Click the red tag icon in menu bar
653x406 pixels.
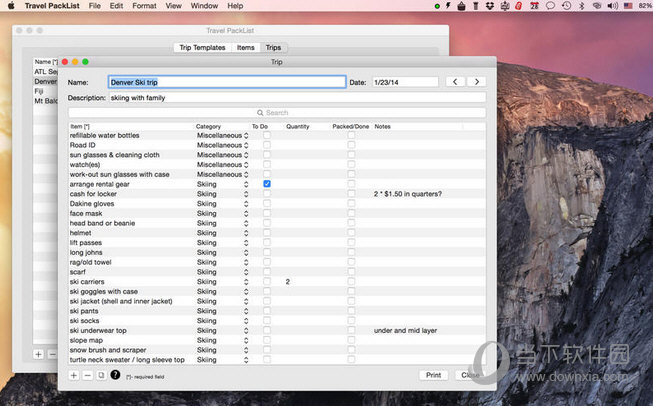coord(519,6)
